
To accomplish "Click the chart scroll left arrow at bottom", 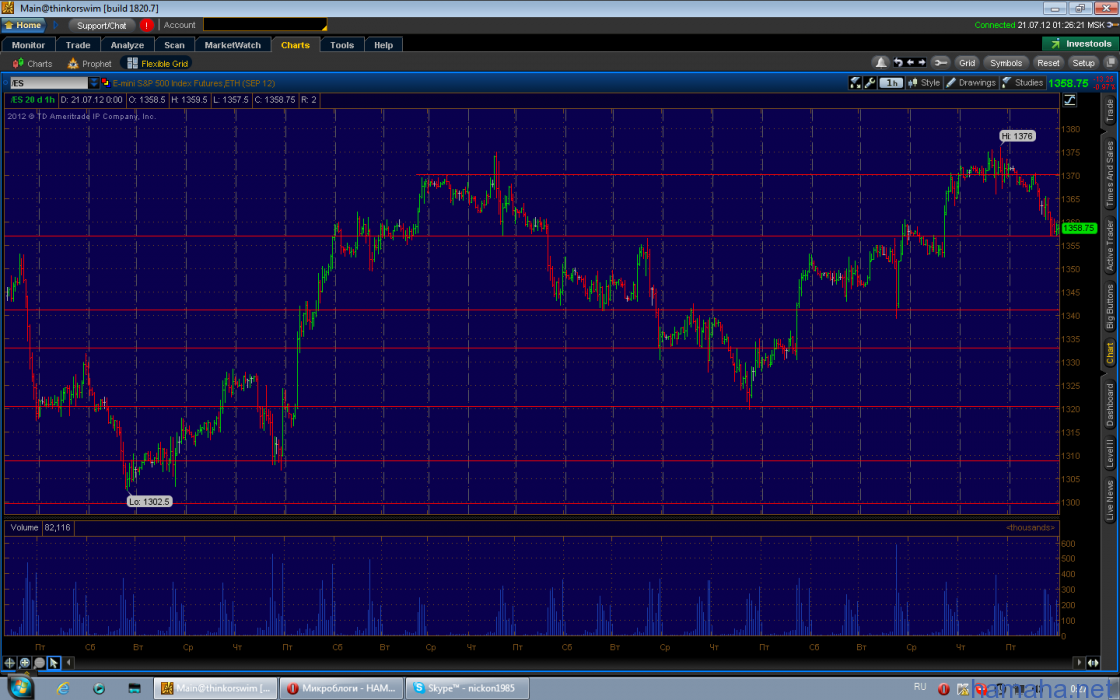I will 69,663.
